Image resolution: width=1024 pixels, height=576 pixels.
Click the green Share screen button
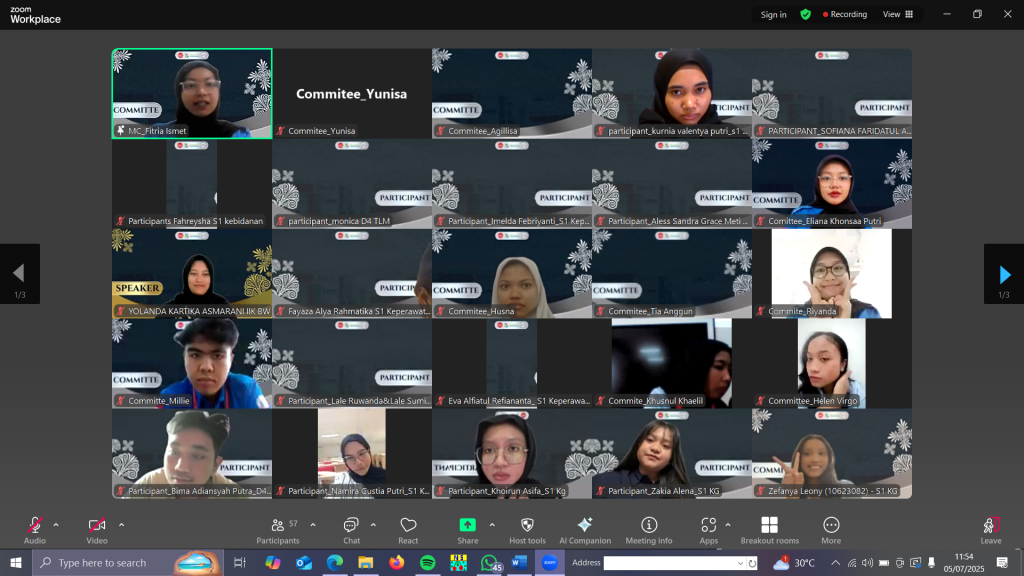[467, 529]
